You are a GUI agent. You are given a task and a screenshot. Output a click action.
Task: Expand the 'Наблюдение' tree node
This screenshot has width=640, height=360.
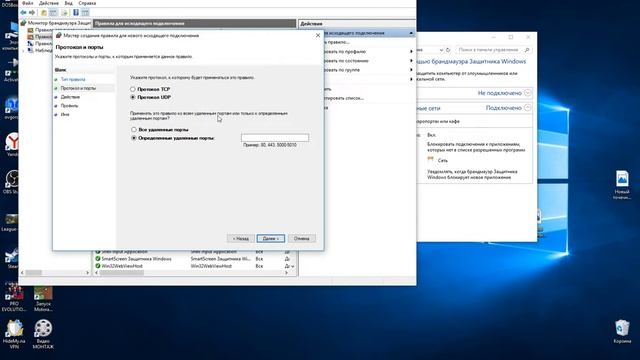[x=23, y=51]
